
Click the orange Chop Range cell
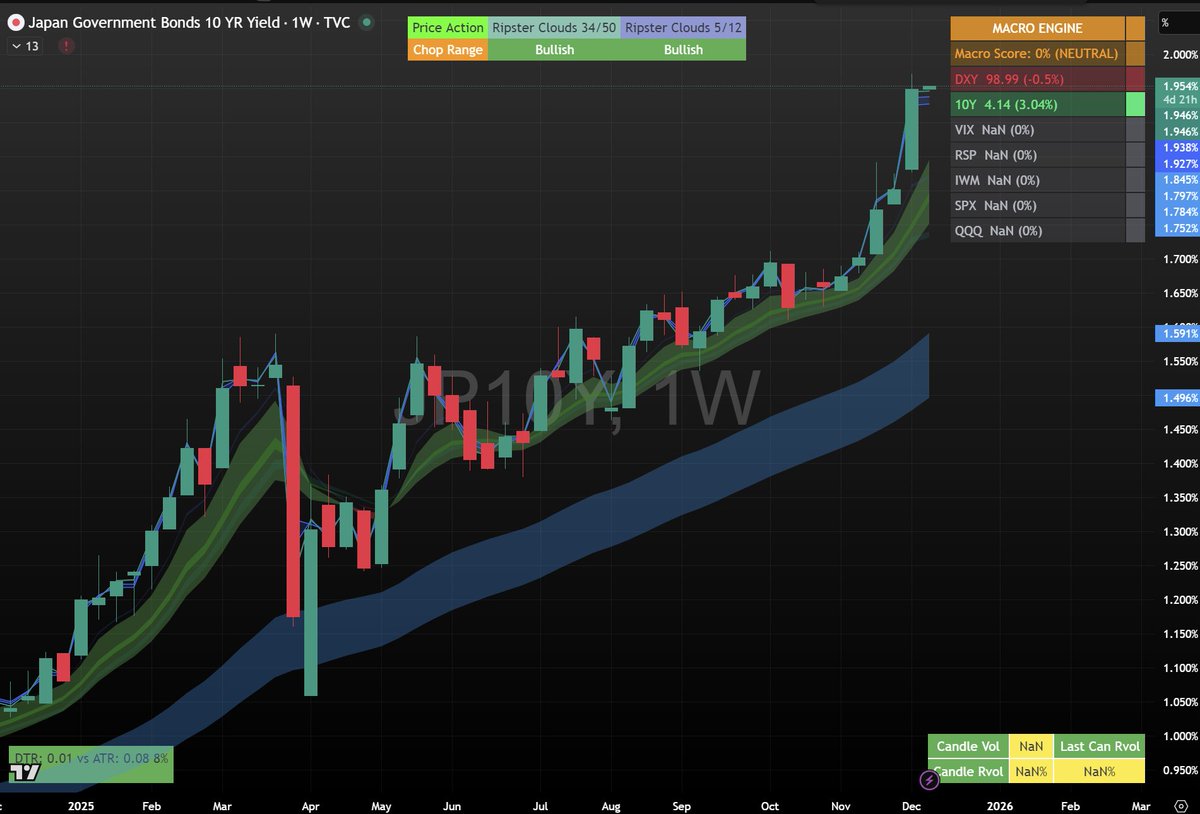[448, 49]
